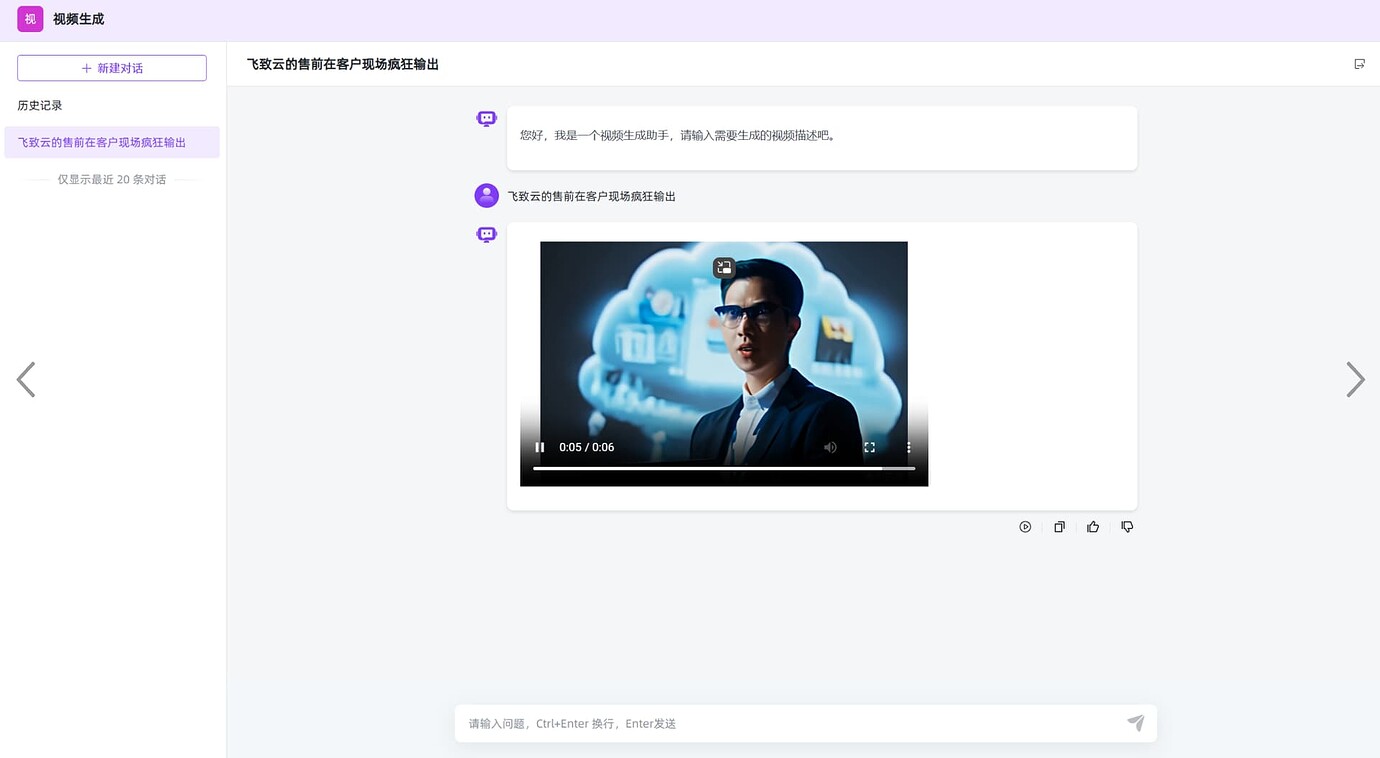Click the first assistant robot avatar
The width and height of the screenshot is (1380, 758).
point(487,119)
